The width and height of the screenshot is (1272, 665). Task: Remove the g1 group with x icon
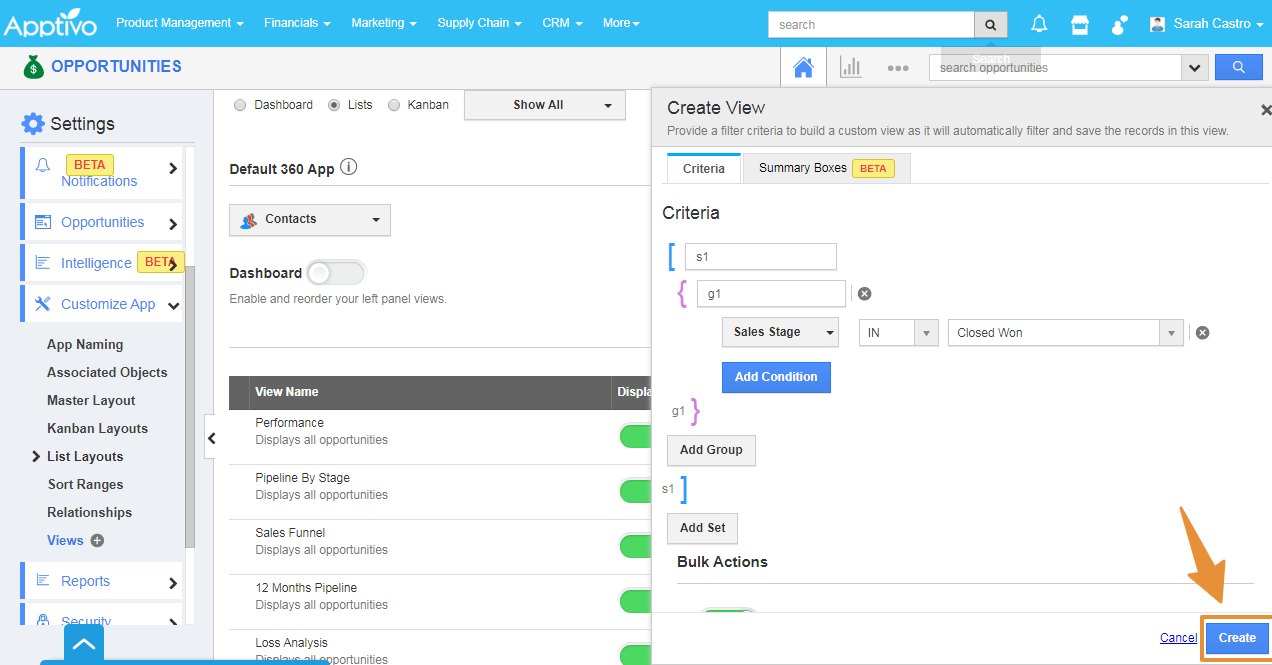(x=865, y=294)
